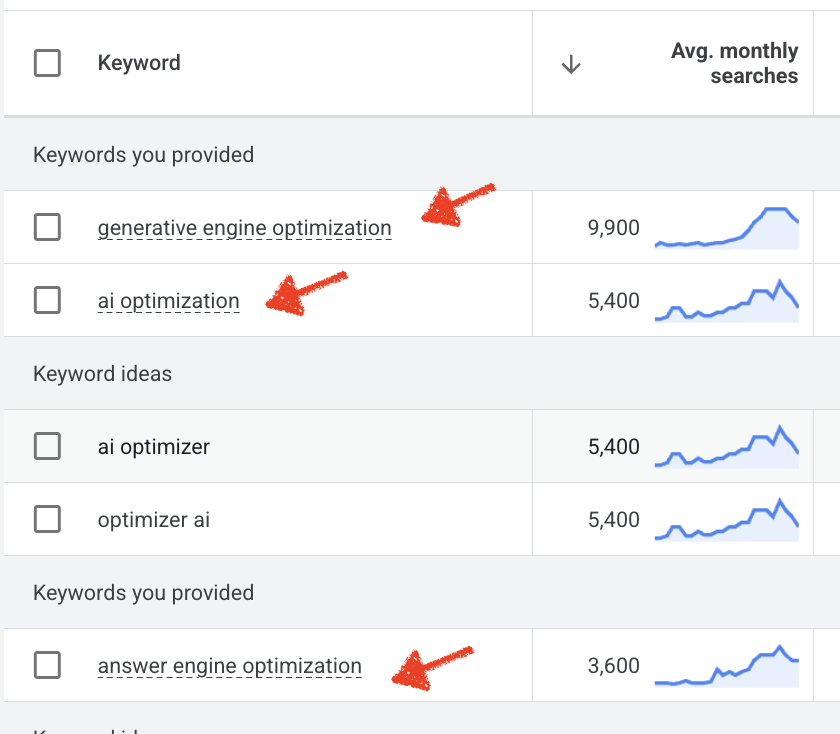The image size is (840, 734).
Task: Check the optimizer ai row checkbox
Action: [47, 519]
